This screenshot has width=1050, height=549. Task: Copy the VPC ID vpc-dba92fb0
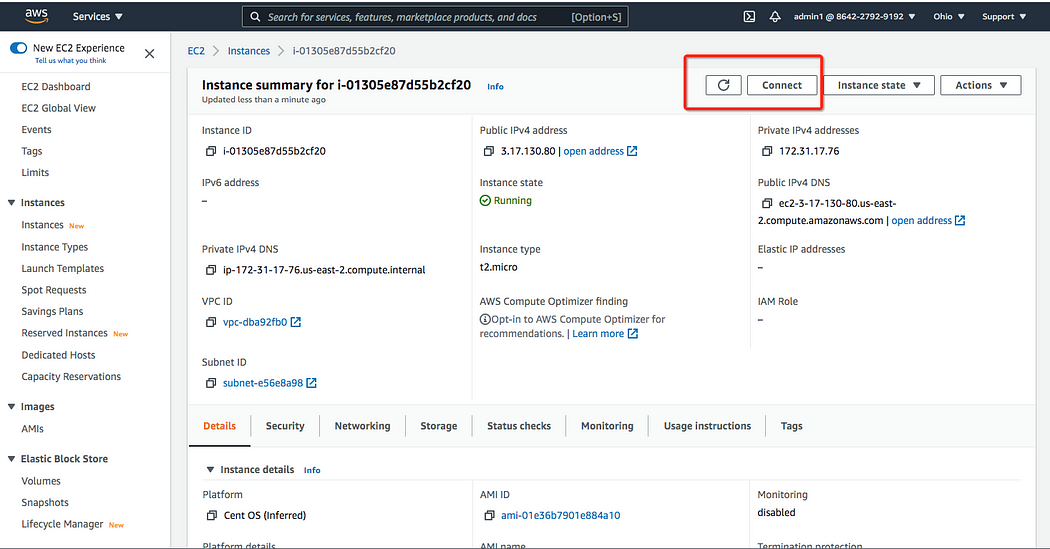tap(211, 322)
